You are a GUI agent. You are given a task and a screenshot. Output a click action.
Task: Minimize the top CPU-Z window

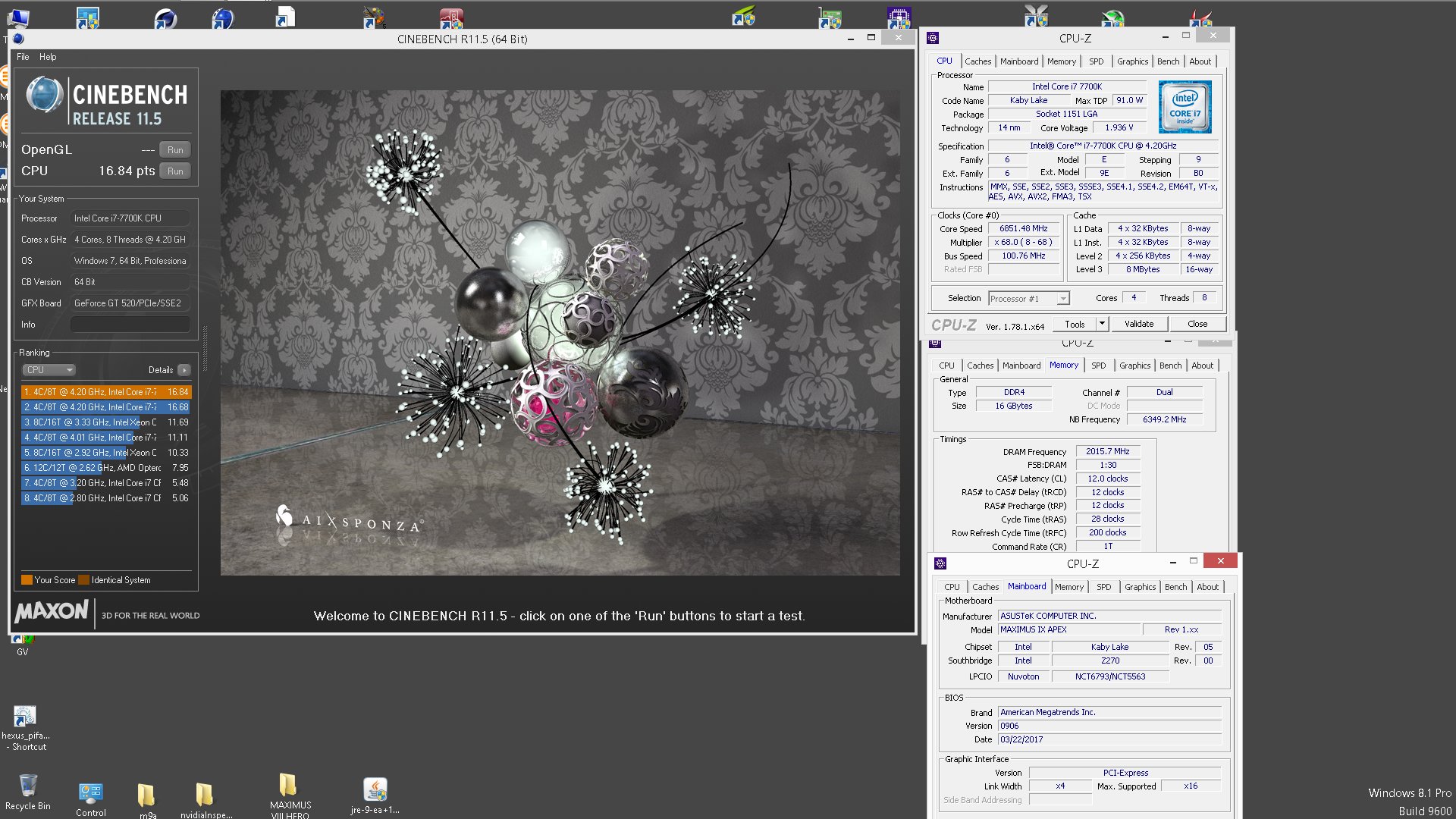click(x=1165, y=36)
